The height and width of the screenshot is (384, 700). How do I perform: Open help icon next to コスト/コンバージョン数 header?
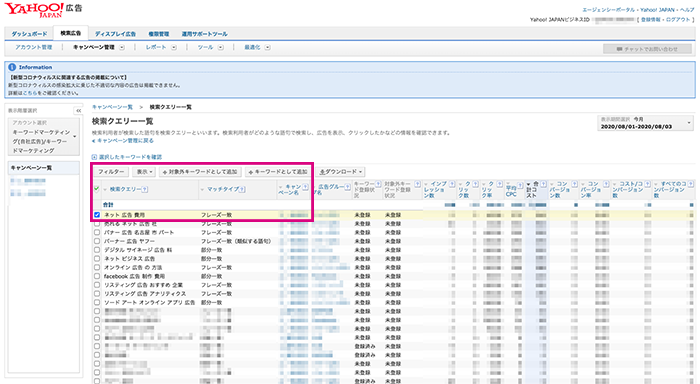coord(647,184)
